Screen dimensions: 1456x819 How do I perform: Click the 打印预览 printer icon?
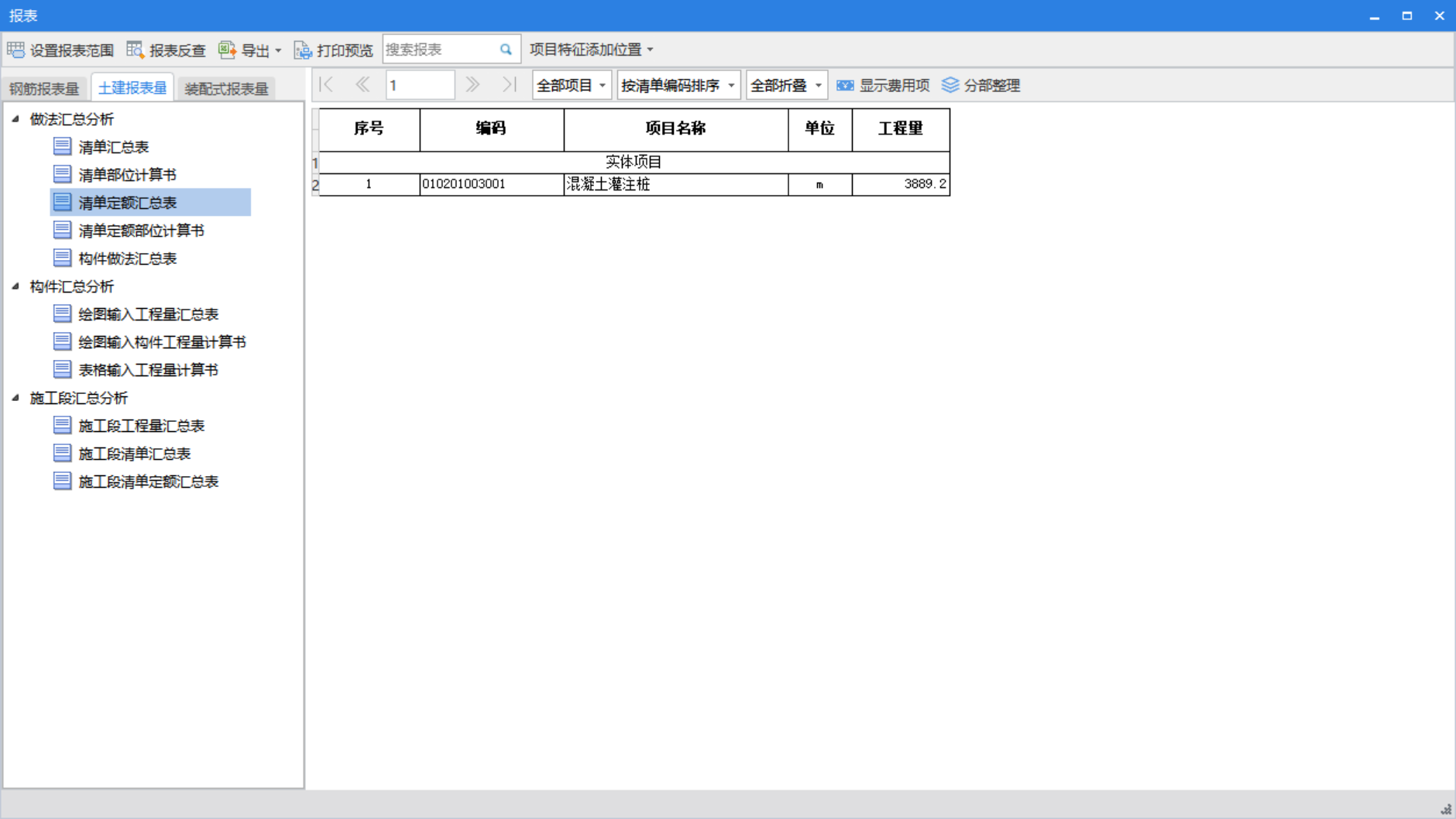(303, 50)
